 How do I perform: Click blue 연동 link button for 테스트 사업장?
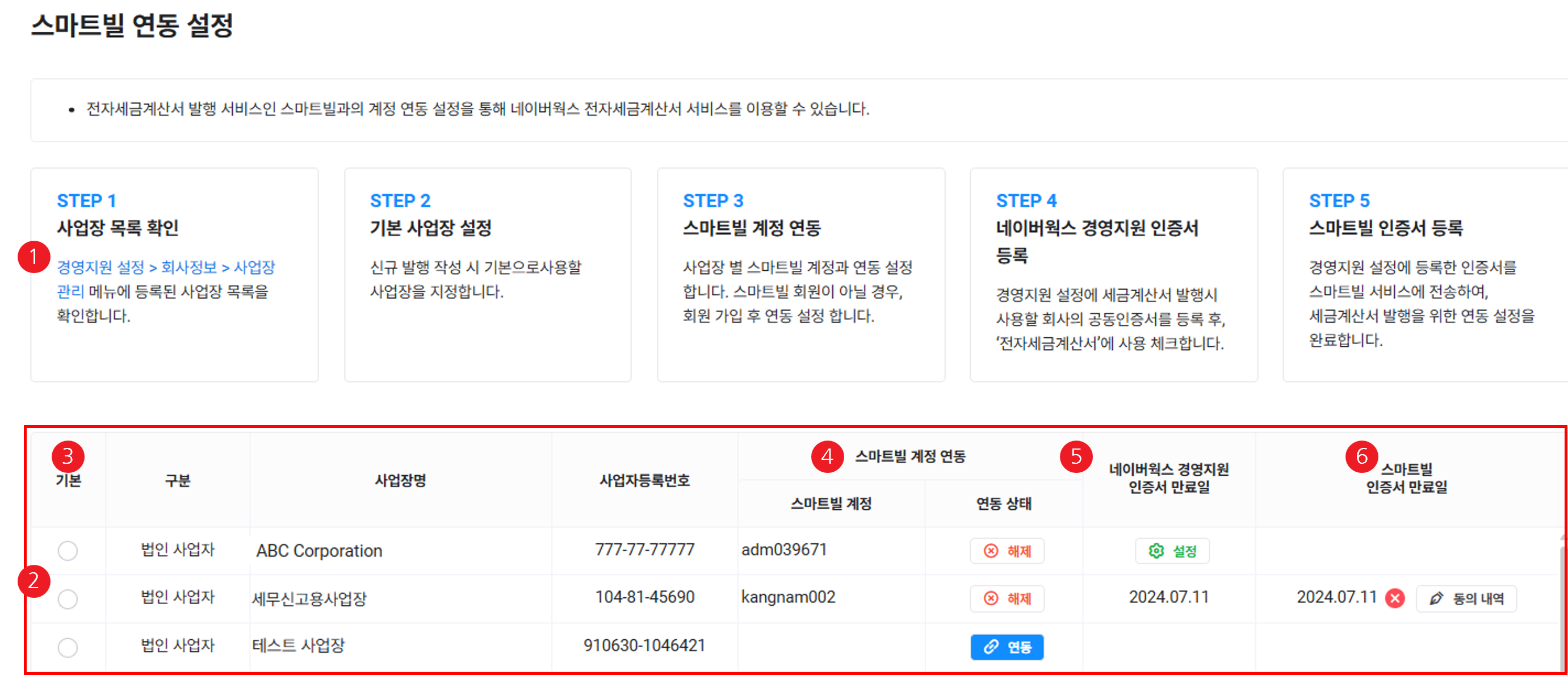pos(1007,647)
